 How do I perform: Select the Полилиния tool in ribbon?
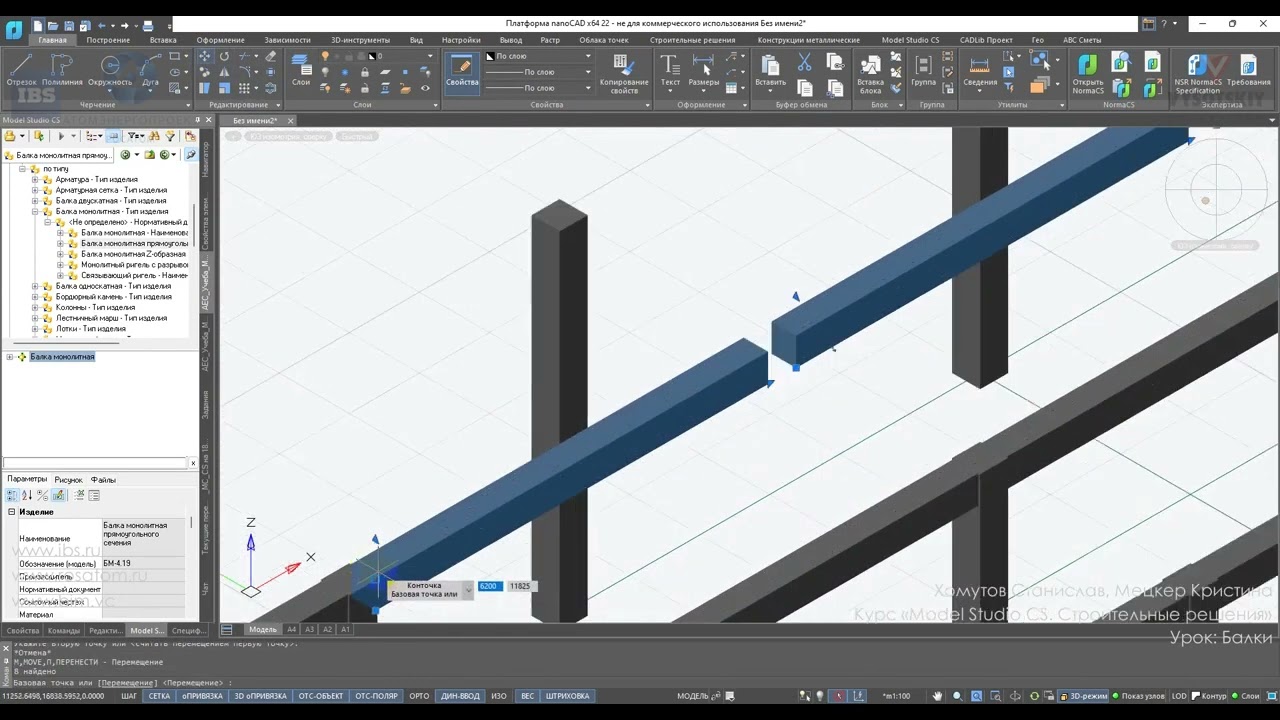coord(63,70)
